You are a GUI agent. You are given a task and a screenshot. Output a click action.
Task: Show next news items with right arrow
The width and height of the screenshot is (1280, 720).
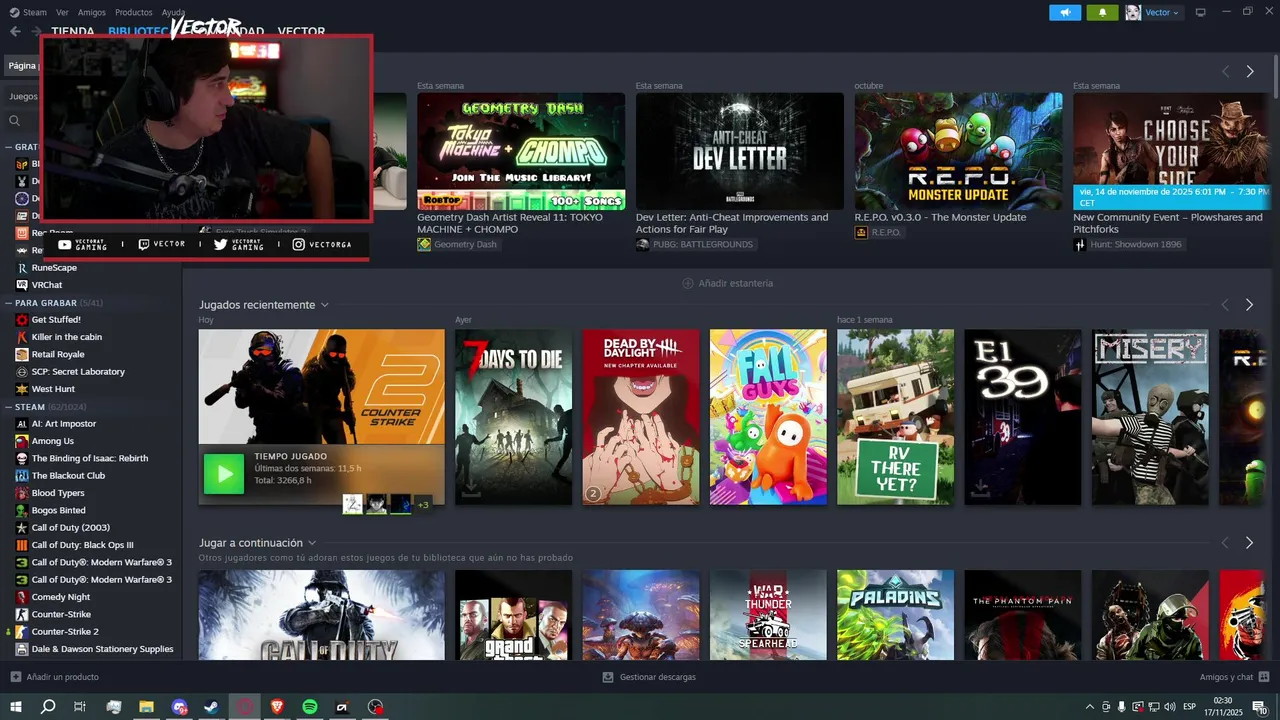(x=1249, y=71)
